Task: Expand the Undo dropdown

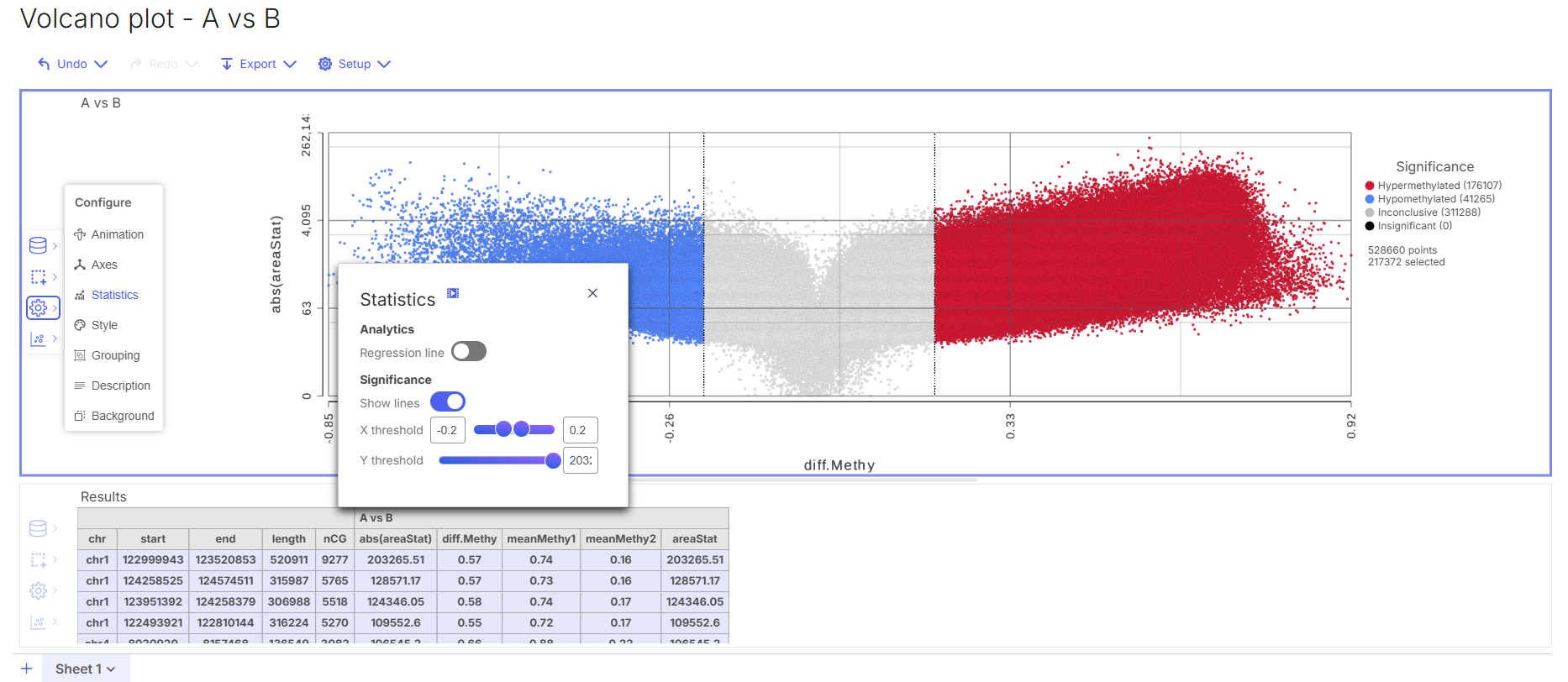Action: coord(101,64)
